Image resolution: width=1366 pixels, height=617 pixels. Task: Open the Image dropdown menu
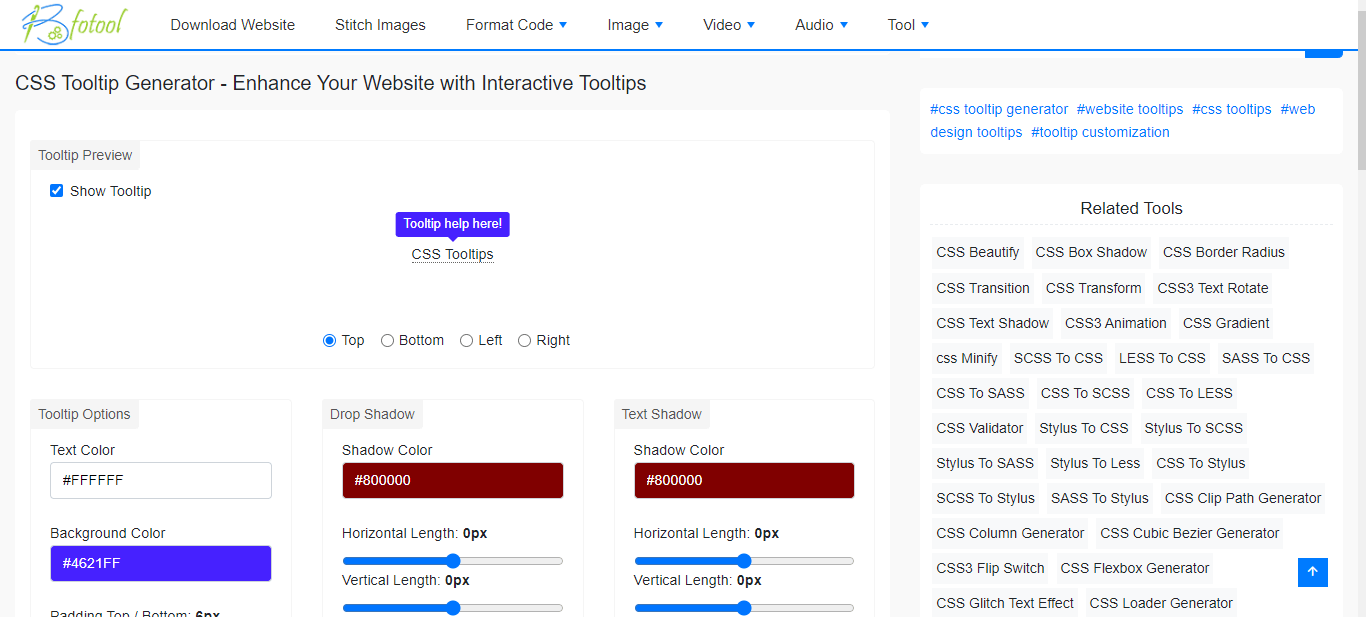click(x=634, y=24)
